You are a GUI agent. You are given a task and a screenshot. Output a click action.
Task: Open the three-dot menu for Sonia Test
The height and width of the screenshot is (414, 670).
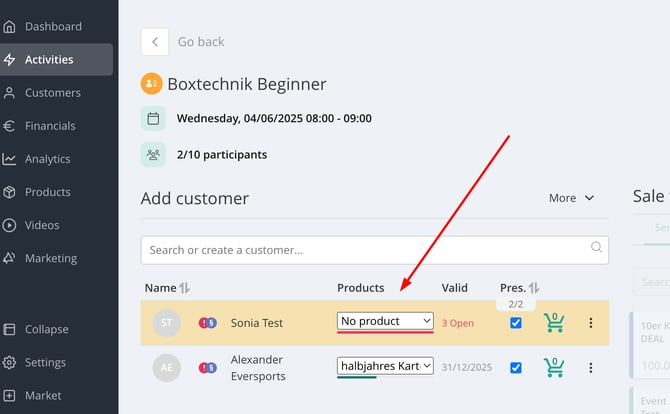point(591,323)
